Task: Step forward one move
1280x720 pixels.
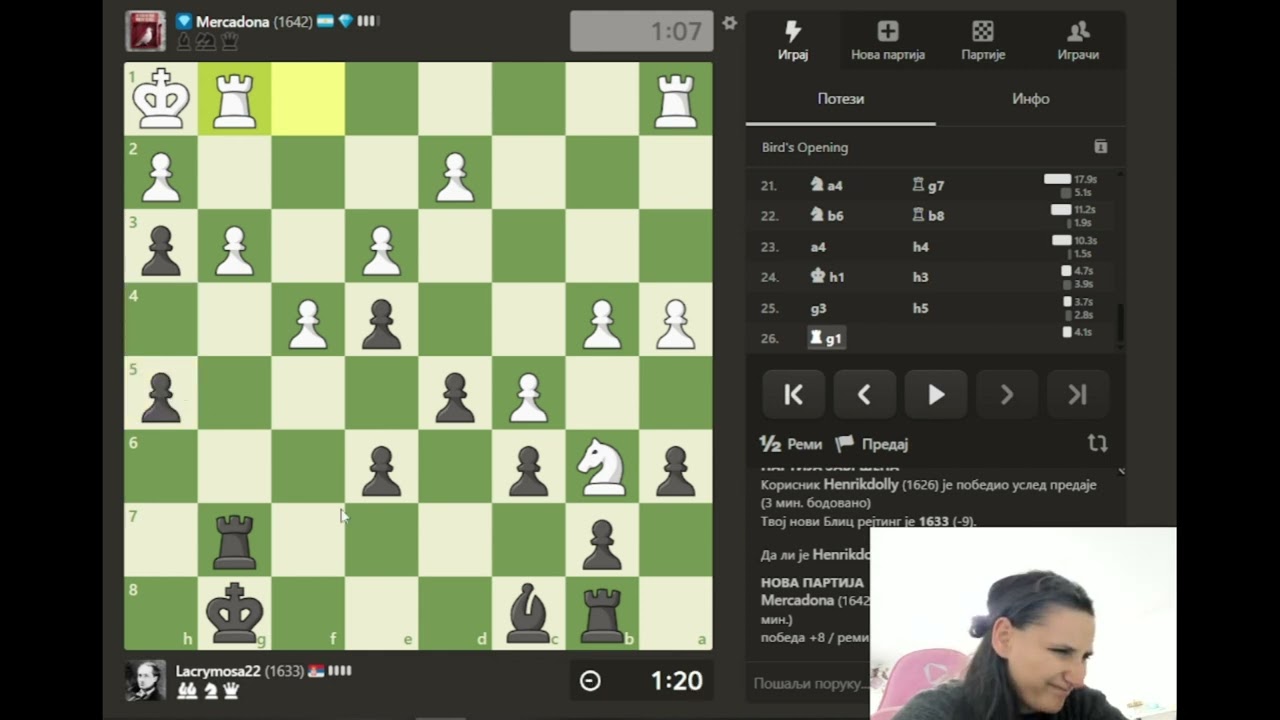Action: [1007, 395]
